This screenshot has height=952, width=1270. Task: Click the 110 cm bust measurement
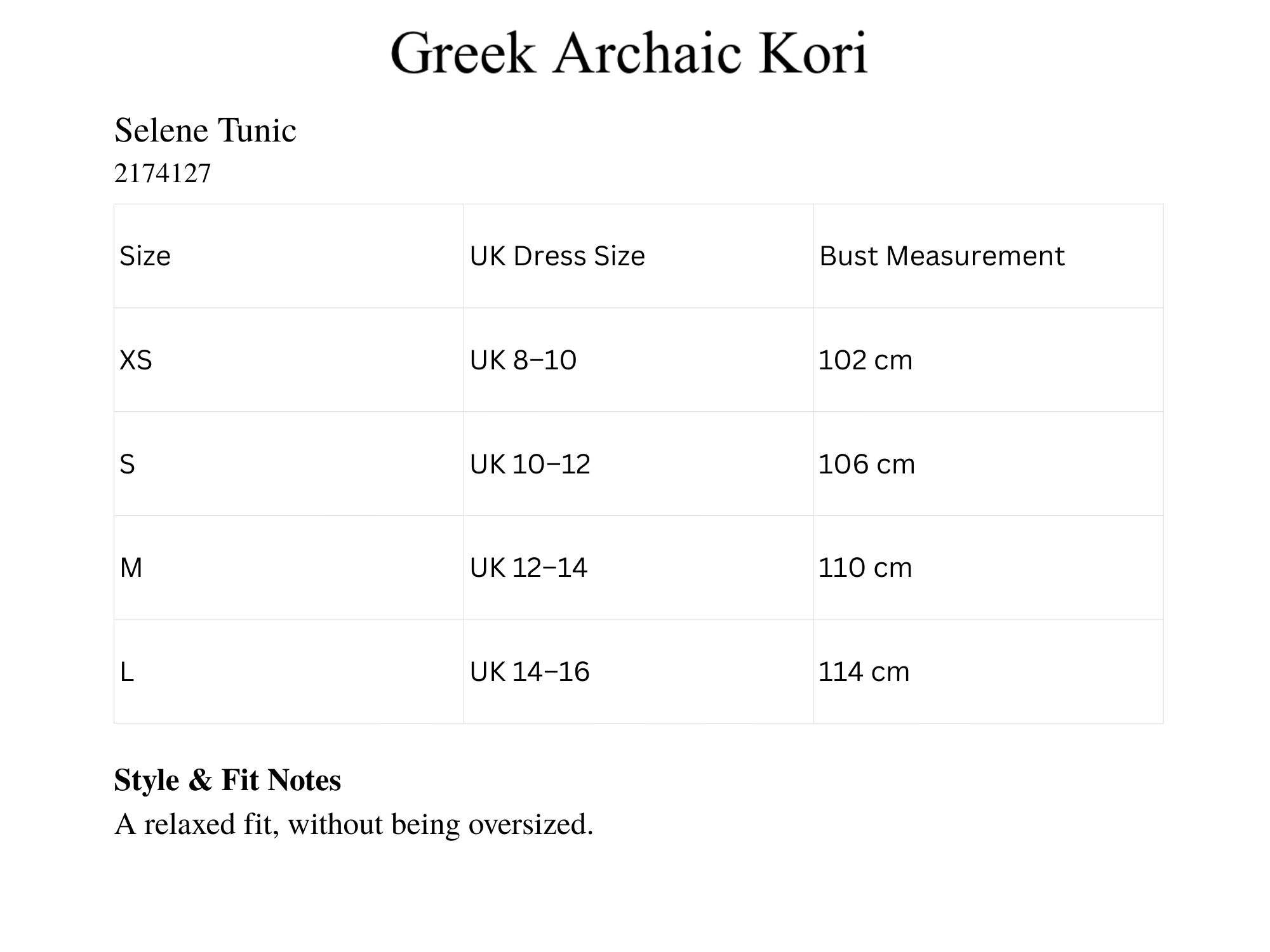[865, 568]
